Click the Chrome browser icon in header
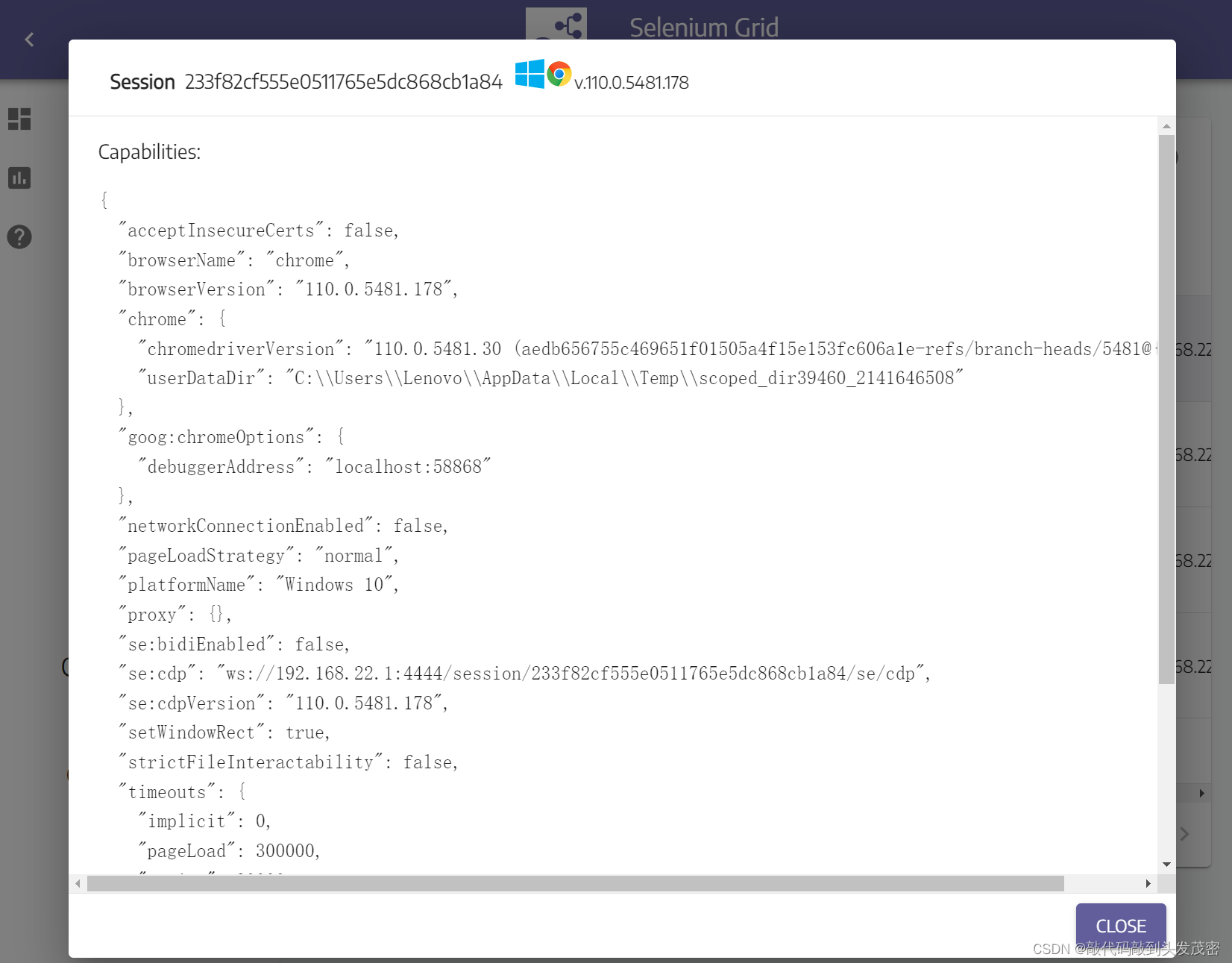 pyautogui.click(x=559, y=74)
